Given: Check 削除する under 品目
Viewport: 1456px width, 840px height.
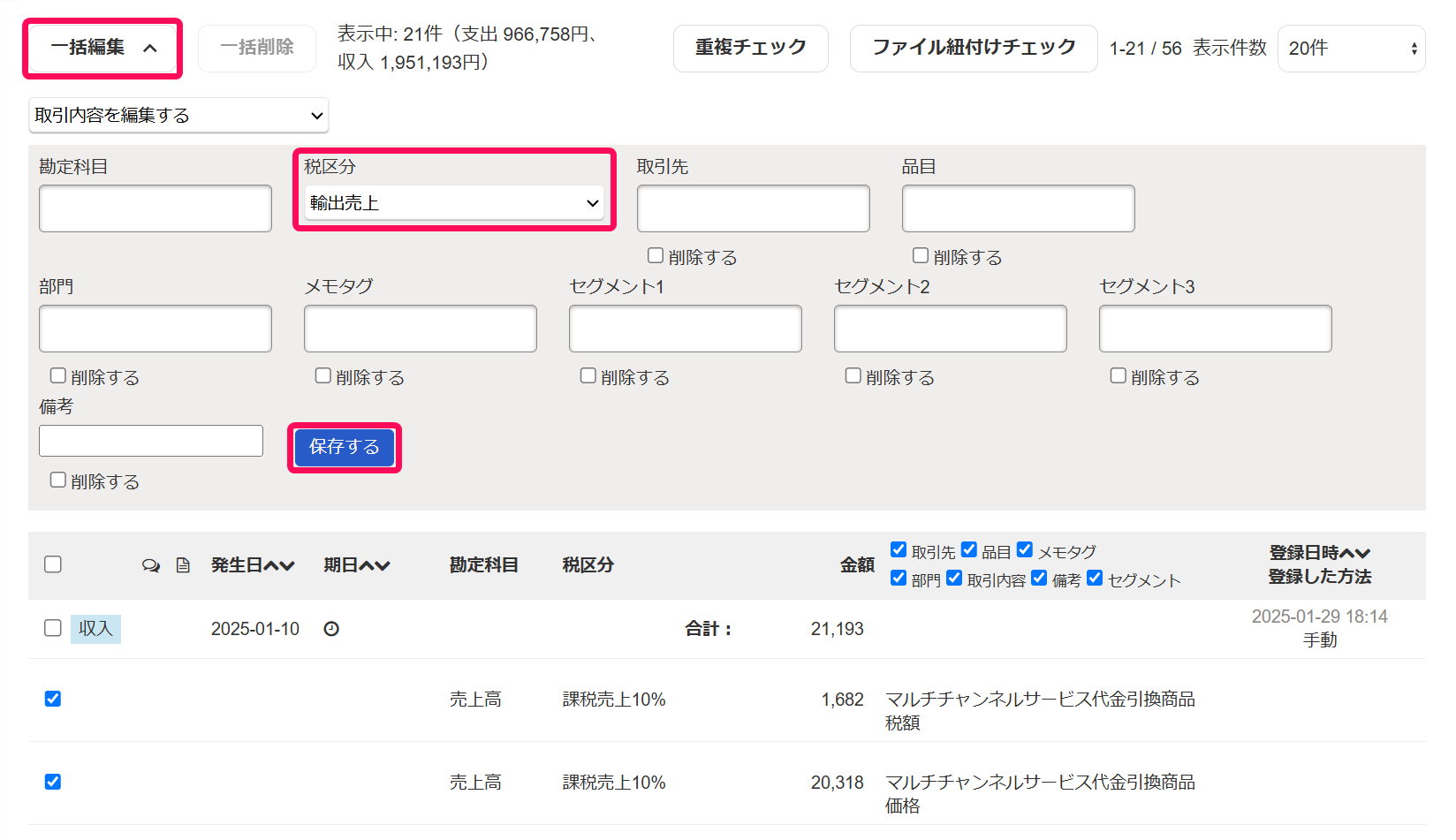Looking at the screenshot, I should (x=921, y=255).
